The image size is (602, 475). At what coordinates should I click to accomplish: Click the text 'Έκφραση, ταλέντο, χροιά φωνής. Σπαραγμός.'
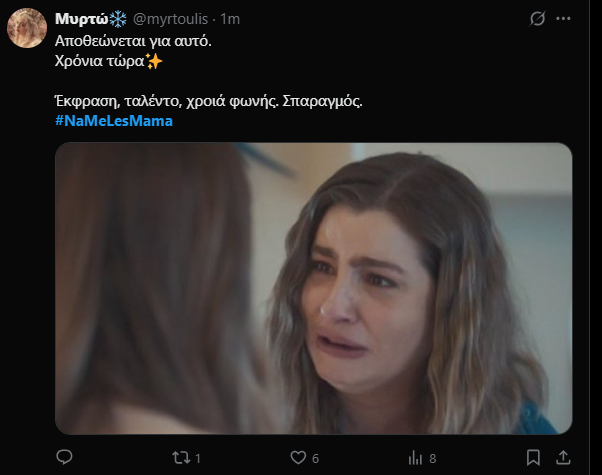pos(208,102)
